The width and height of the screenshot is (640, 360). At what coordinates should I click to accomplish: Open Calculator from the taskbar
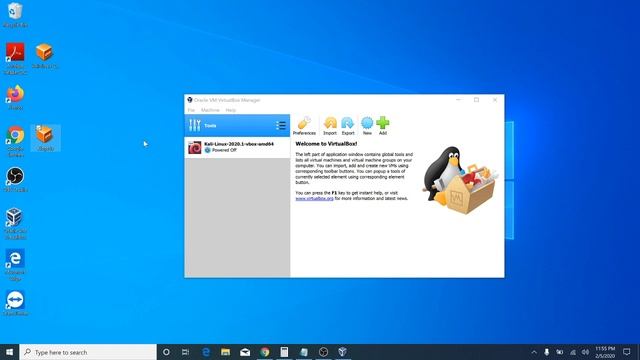[x=284, y=352]
